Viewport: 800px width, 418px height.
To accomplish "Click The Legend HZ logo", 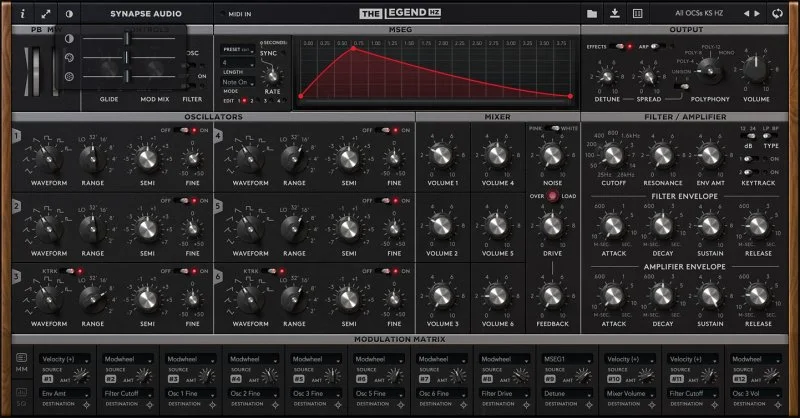I will point(400,13).
